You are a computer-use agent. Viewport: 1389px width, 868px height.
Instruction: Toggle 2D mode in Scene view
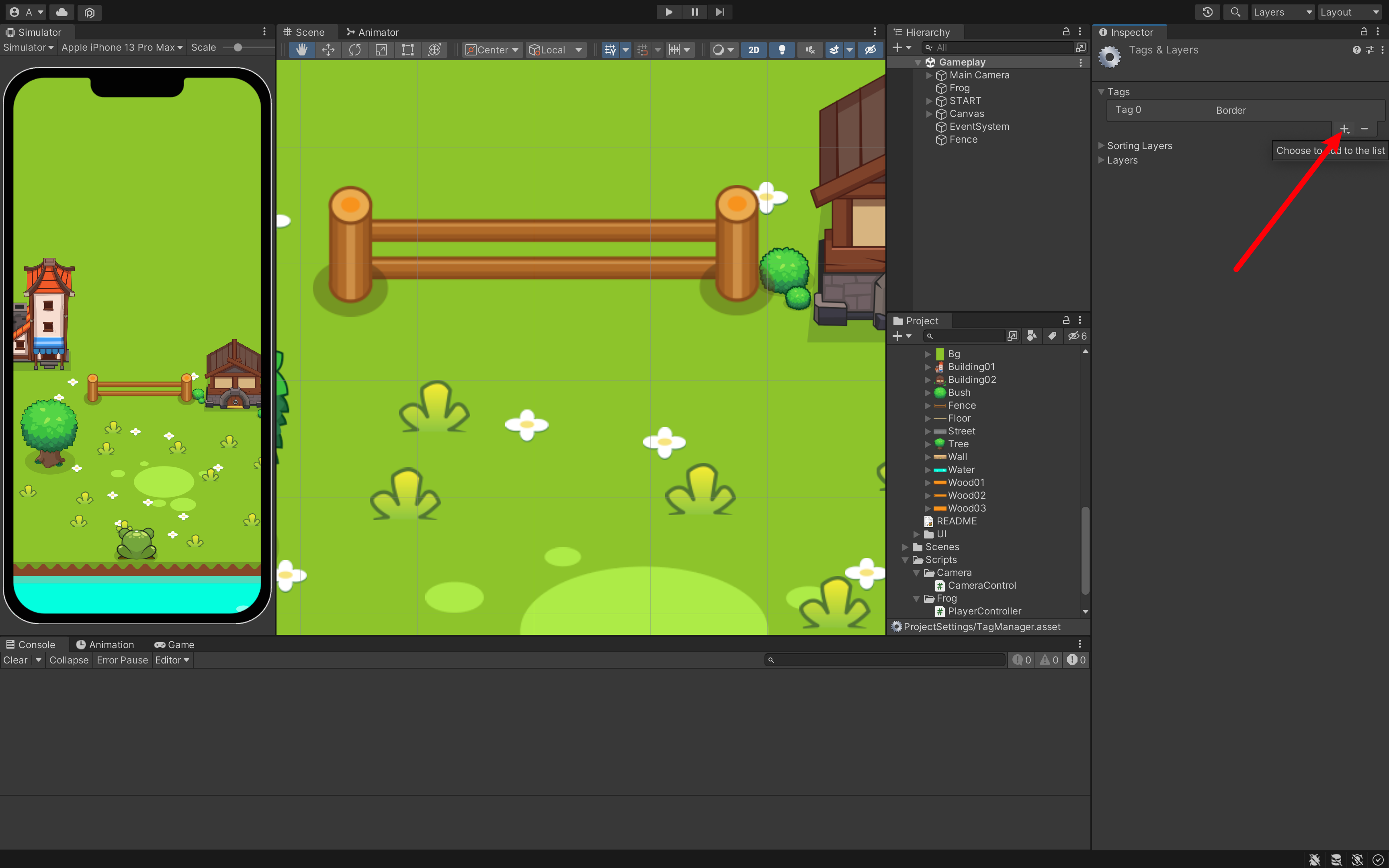[754, 50]
